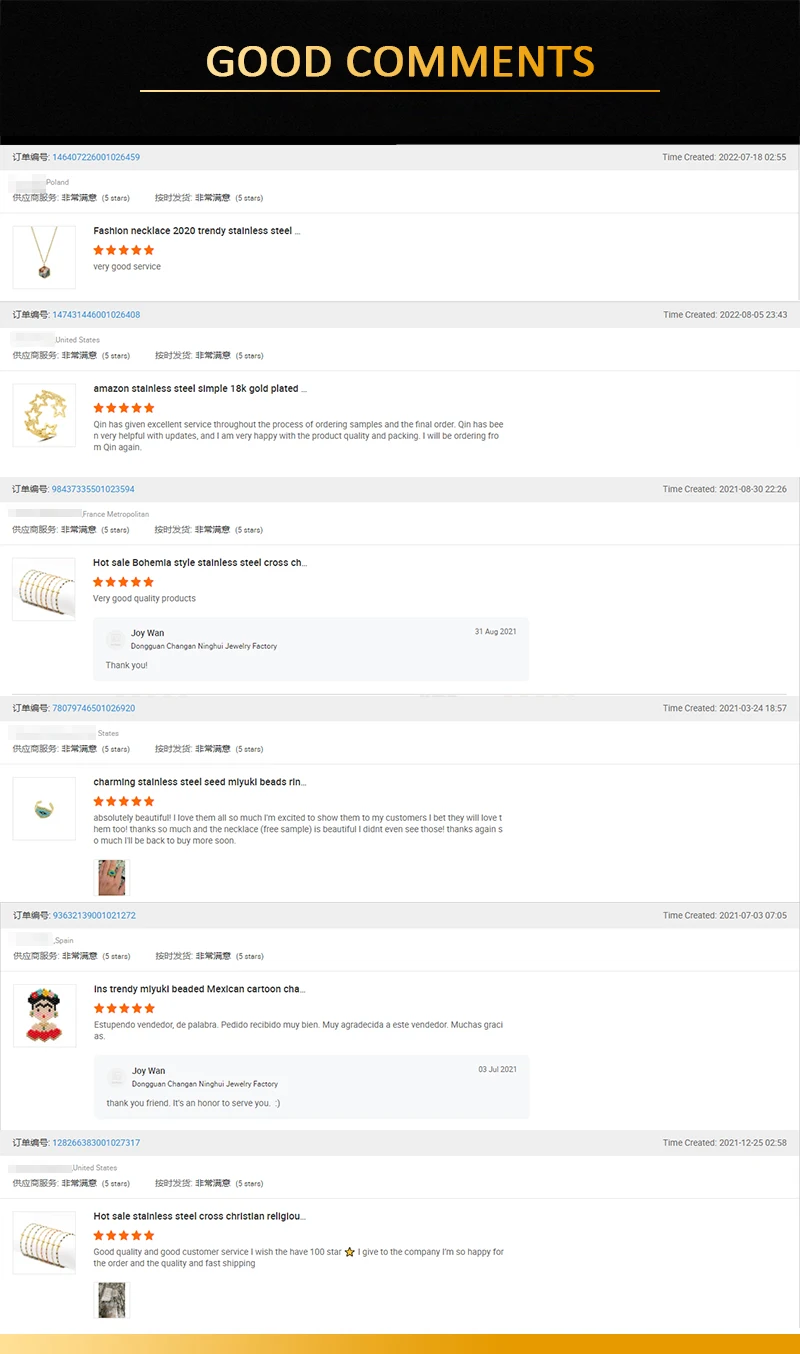Click order number 98437335501023594
800x1354 pixels.
tap(93, 489)
